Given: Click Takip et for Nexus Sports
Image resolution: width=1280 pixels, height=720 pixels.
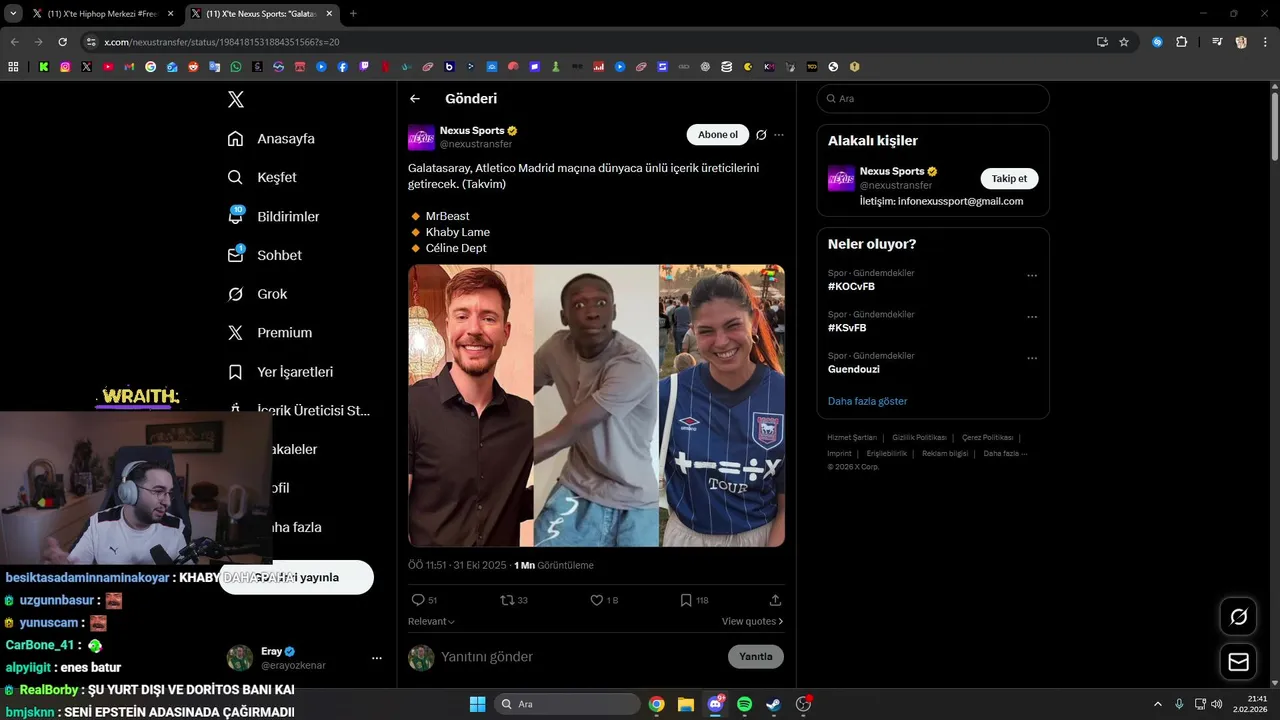Looking at the screenshot, I should point(1009,179).
